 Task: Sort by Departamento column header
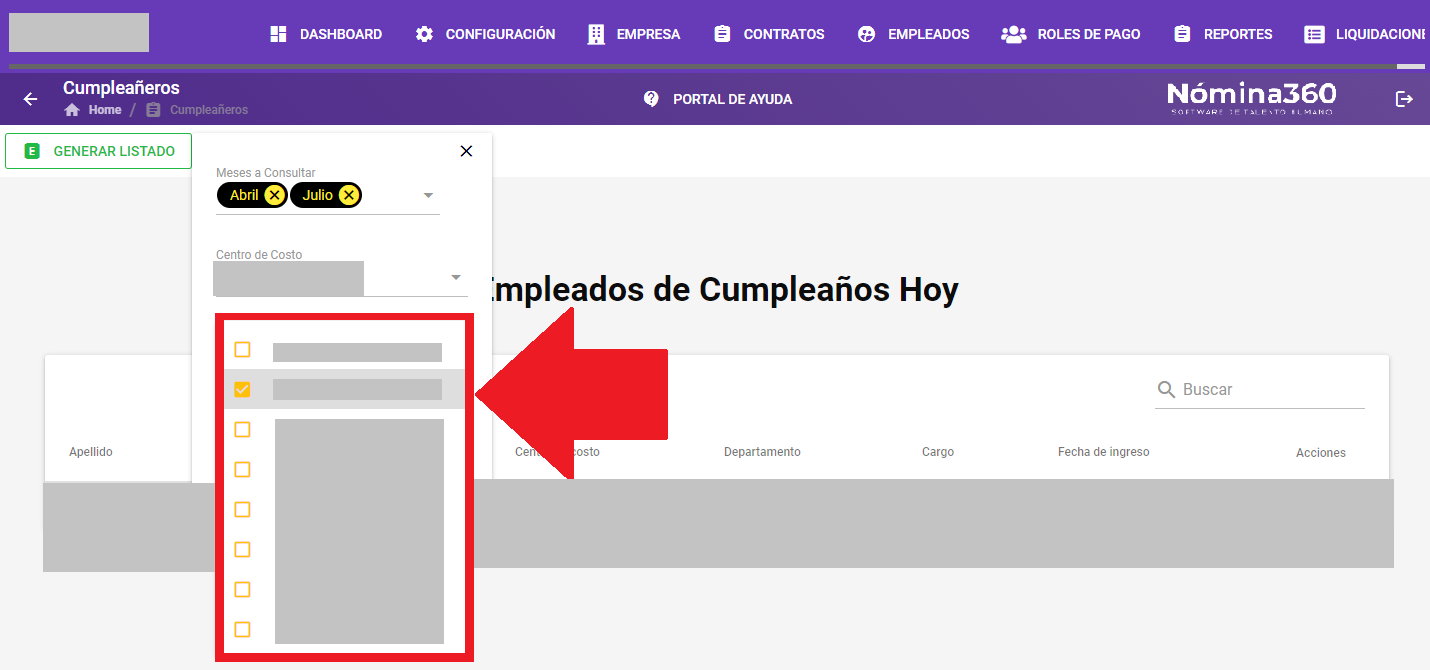pyautogui.click(x=762, y=452)
